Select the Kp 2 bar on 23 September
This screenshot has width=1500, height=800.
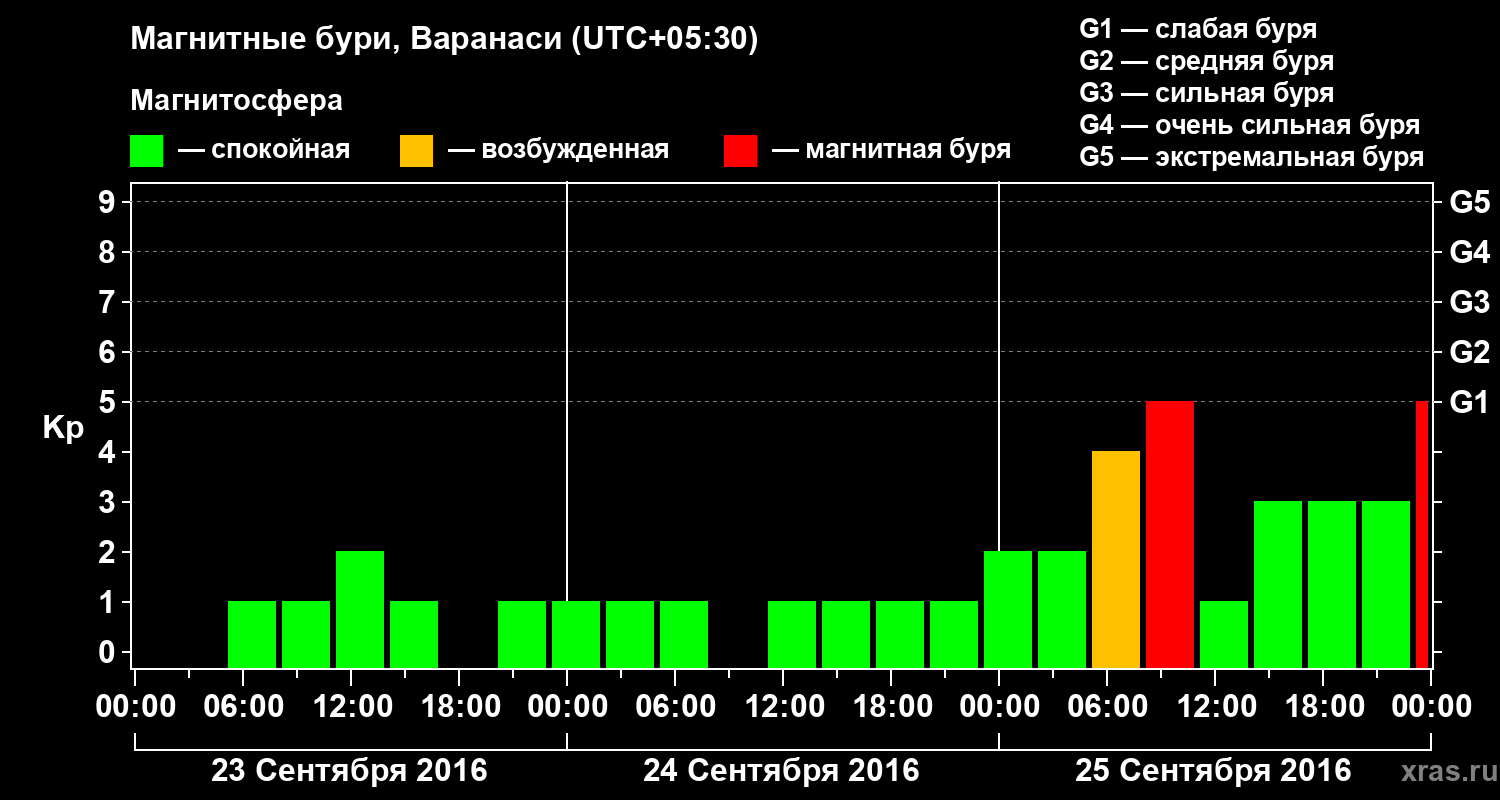click(360, 609)
